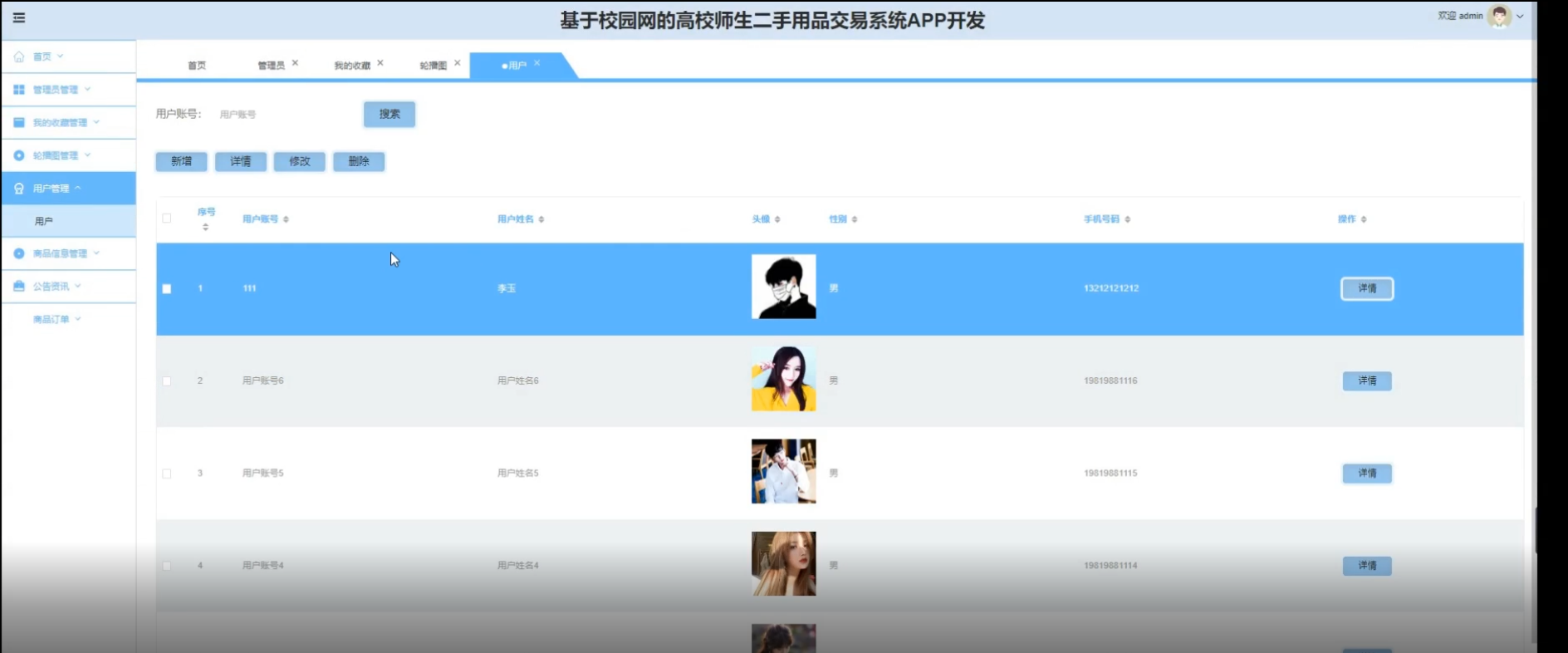Sort by 操作 column arrows
Screen dimensions: 1568x653
pyautogui.click(x=1364, y=219)
